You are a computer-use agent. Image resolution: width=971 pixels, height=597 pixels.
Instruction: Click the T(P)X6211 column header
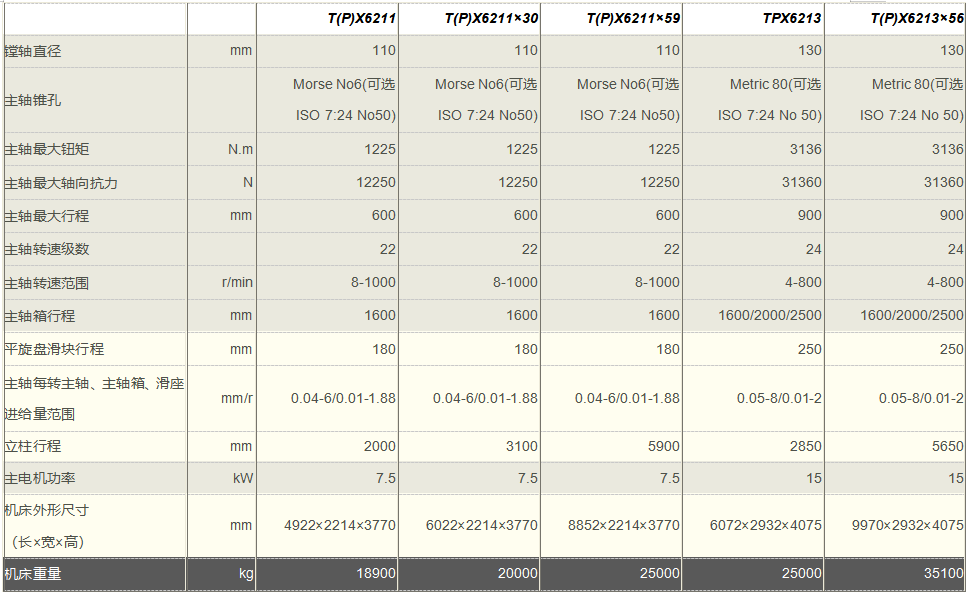coord(362,18)
